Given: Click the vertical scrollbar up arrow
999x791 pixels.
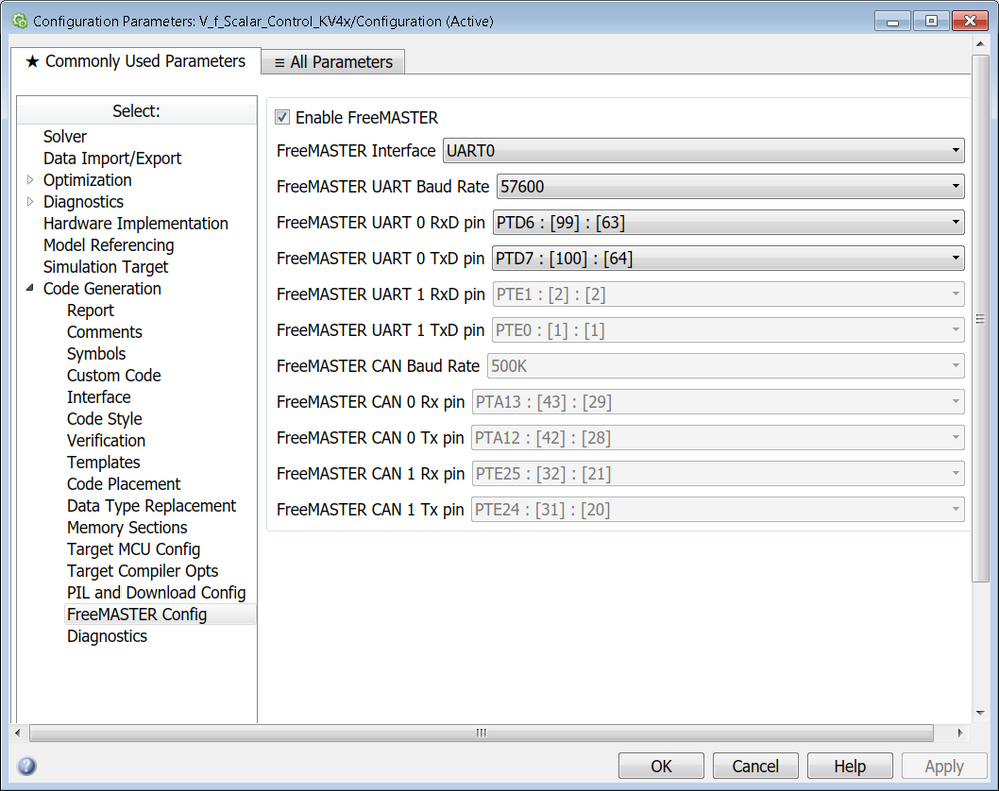Looking at the screenshot, I should 980,44.
